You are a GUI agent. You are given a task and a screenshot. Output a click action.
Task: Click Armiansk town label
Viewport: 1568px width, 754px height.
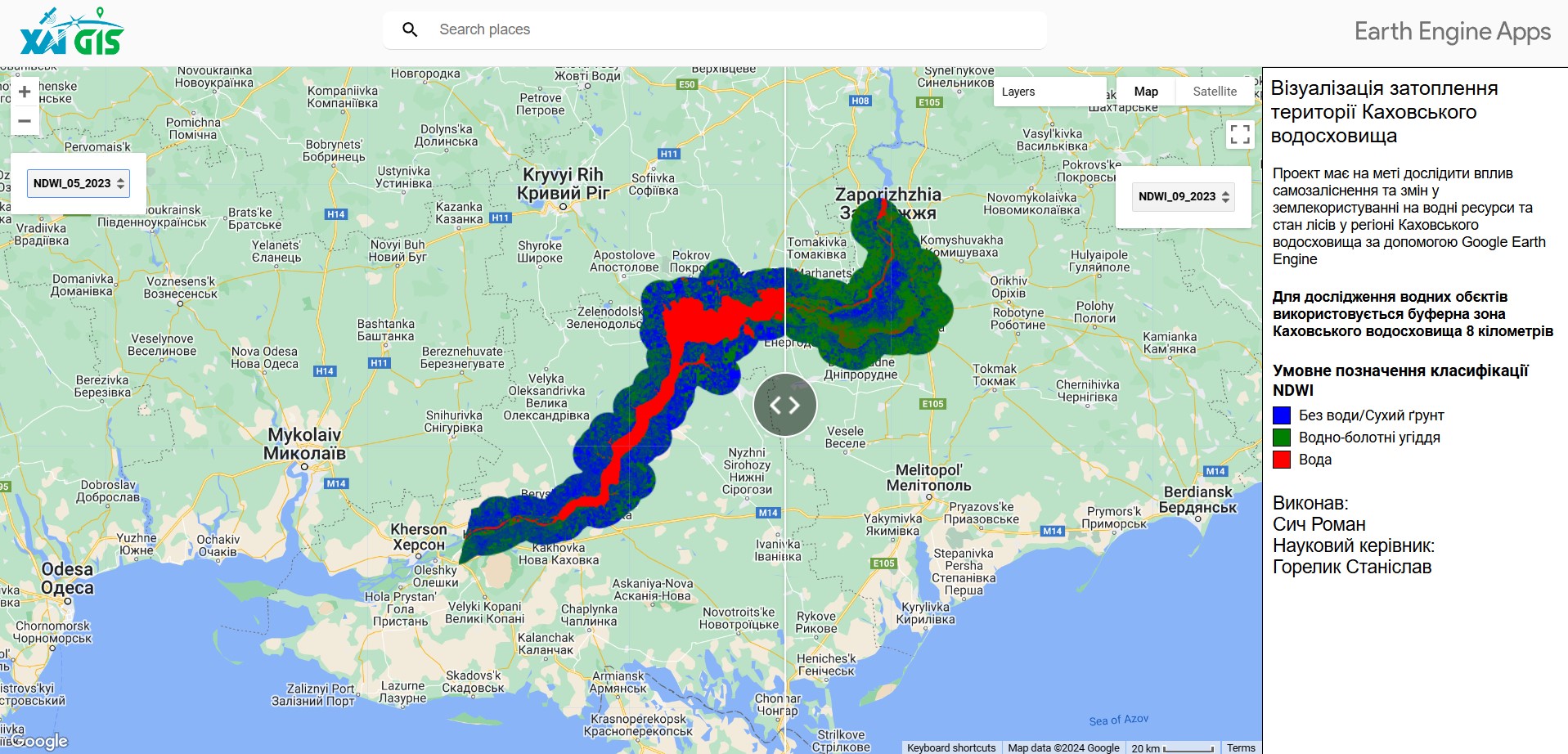(x=618, y=682)
